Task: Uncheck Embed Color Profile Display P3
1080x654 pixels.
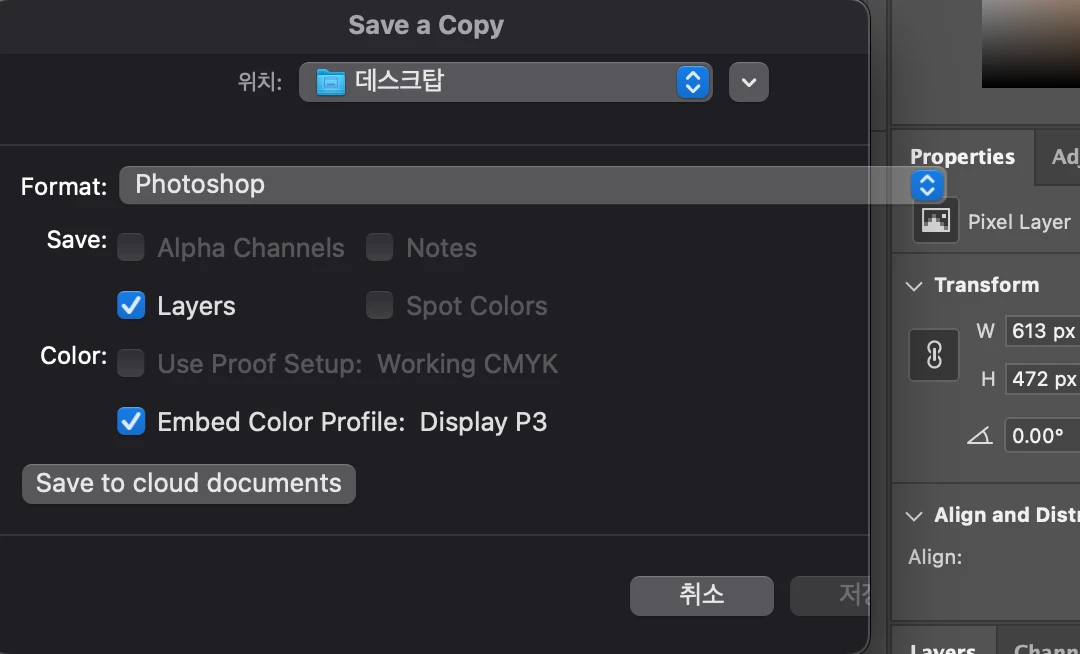Action: coord(131,421)
